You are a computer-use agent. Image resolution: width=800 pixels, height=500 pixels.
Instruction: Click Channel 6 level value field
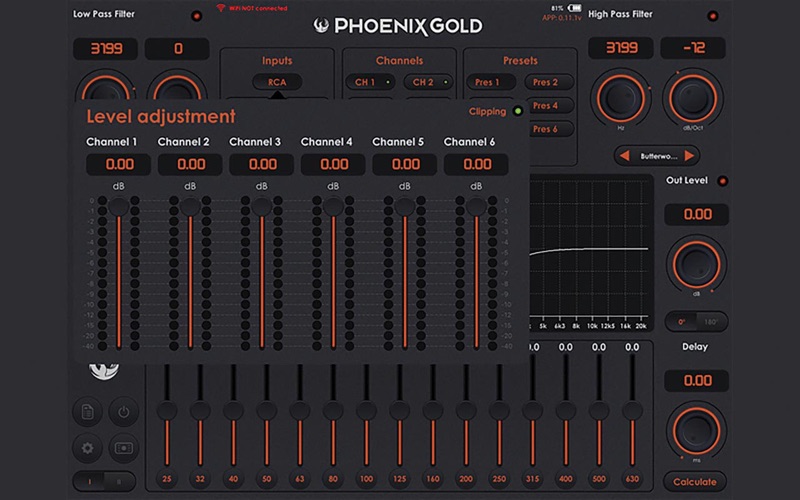coord(476,164)
